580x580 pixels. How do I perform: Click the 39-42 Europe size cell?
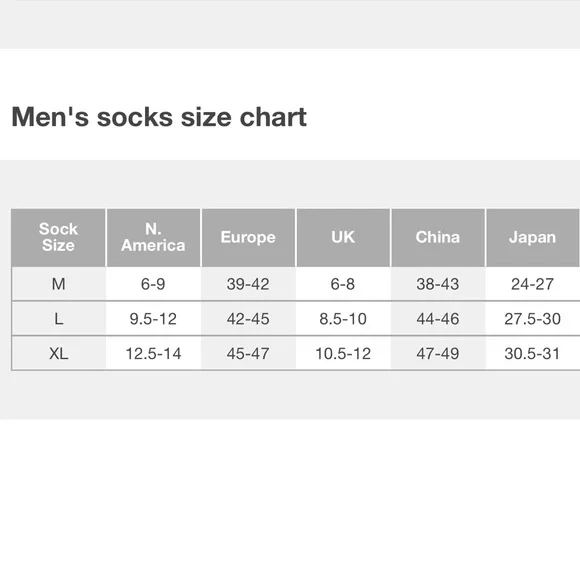point(248,284)
